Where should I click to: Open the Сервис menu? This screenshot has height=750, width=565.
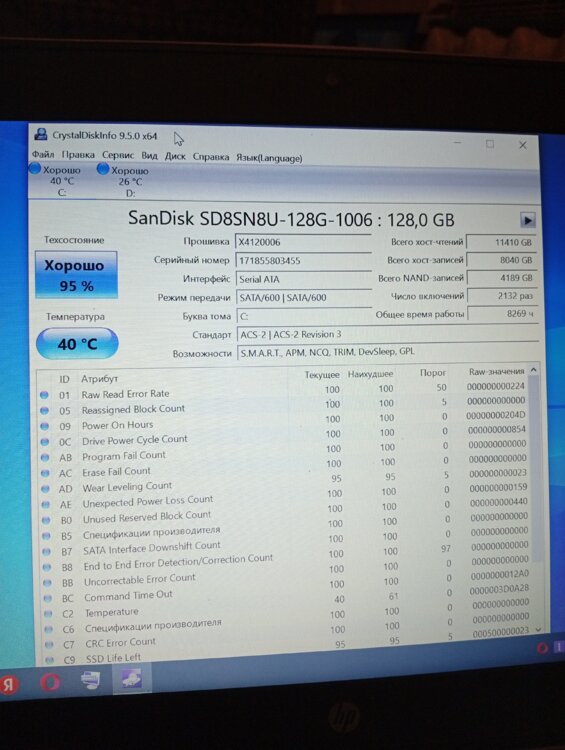(118, 155)
